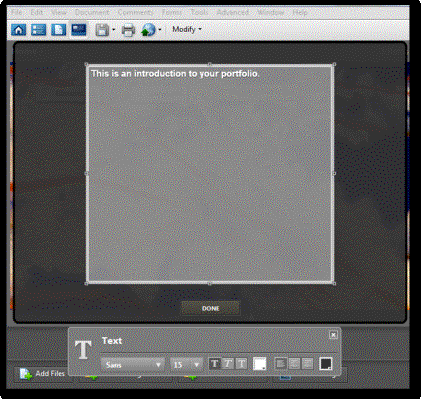421x399 pixels.
Task: Open the Advanced menu
Action: (233, 12)
